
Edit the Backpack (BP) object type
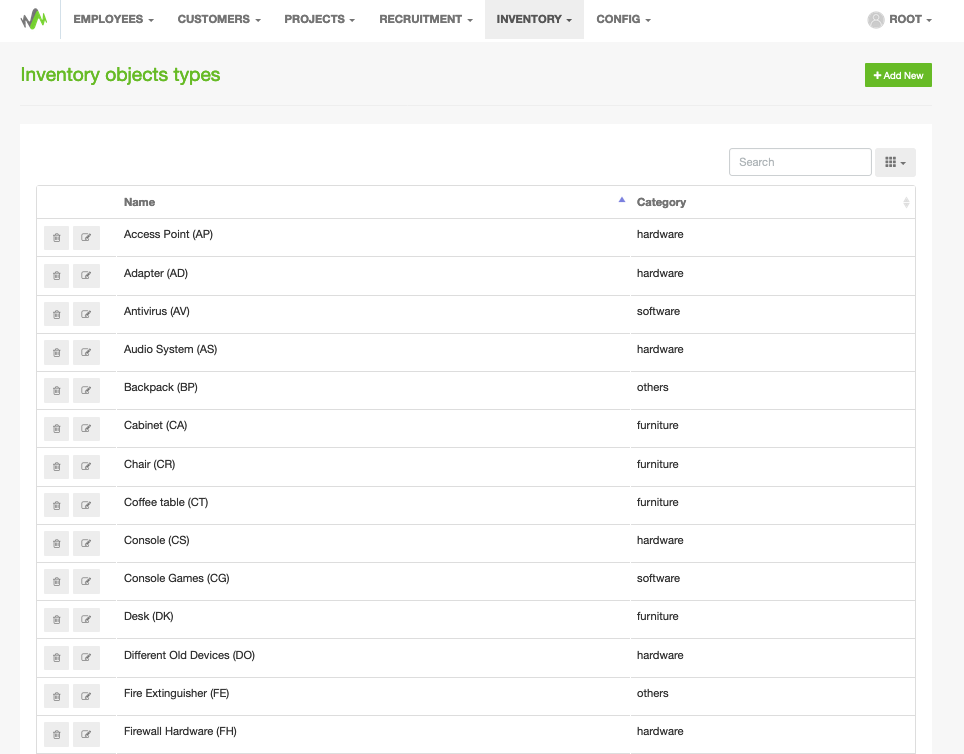(x=86, y=390)
